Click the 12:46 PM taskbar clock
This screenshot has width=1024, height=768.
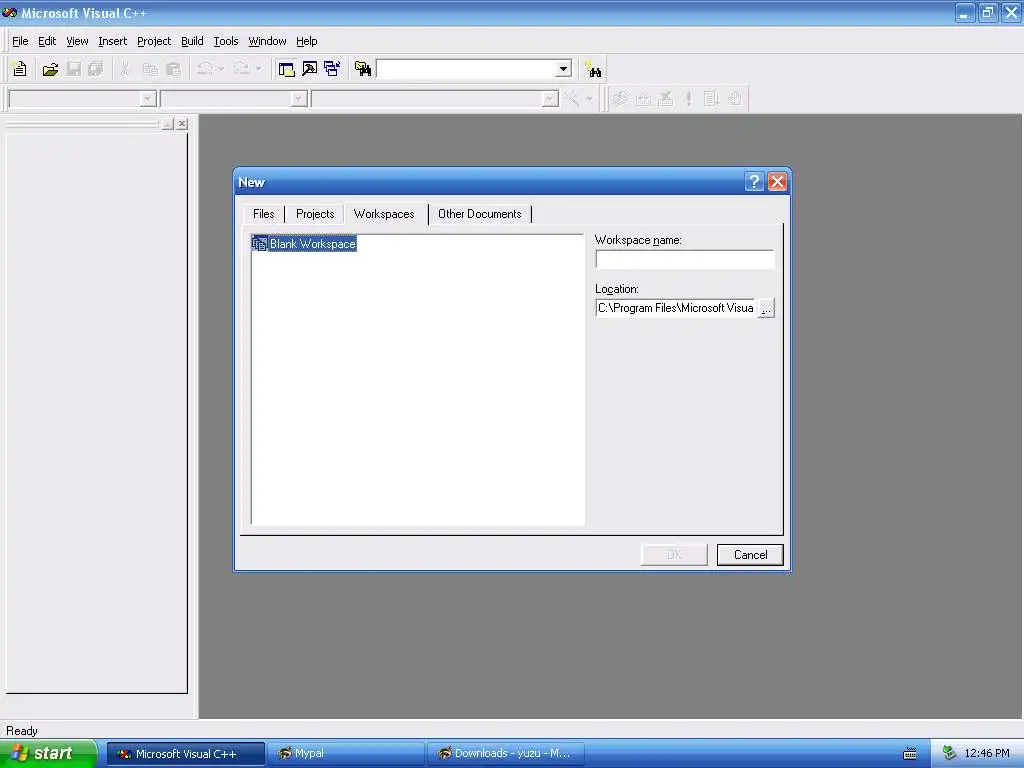click(x=987, y=754)
